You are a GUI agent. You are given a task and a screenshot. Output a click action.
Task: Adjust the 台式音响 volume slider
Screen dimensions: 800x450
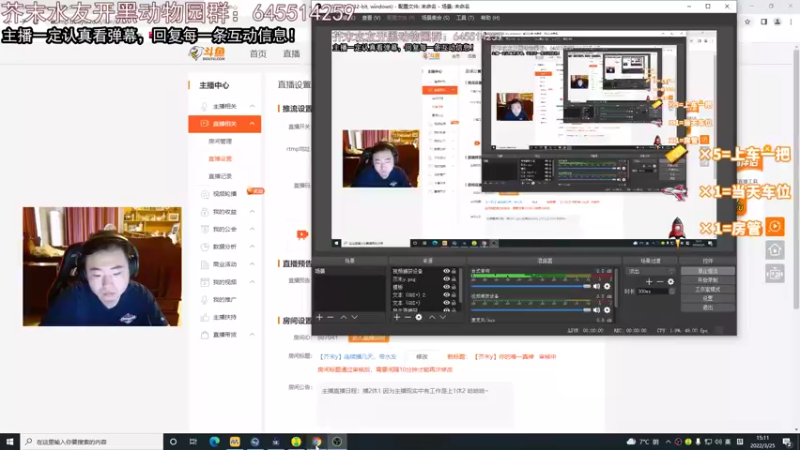(531, 286)
